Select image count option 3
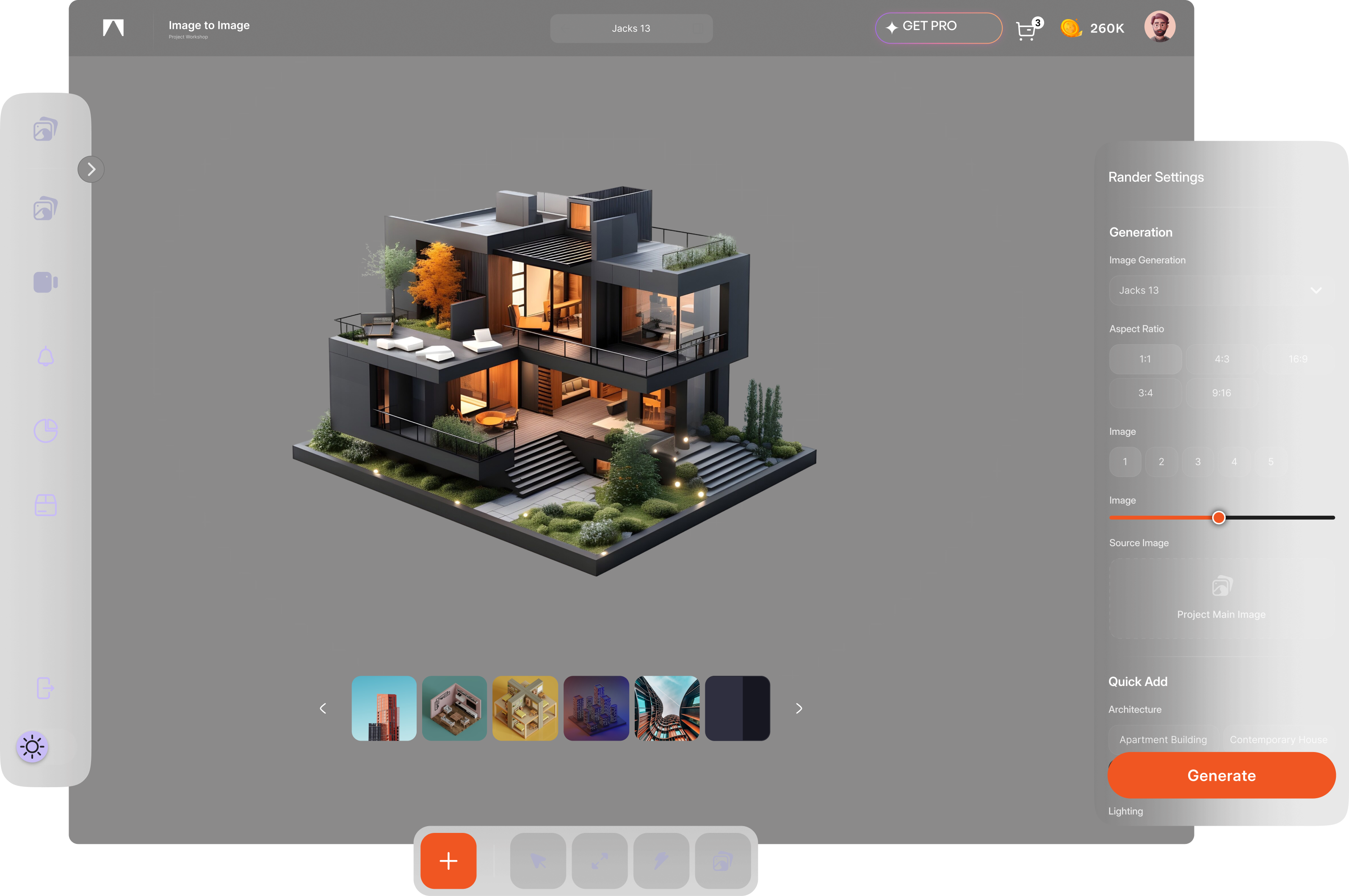 coord(1198,462)
